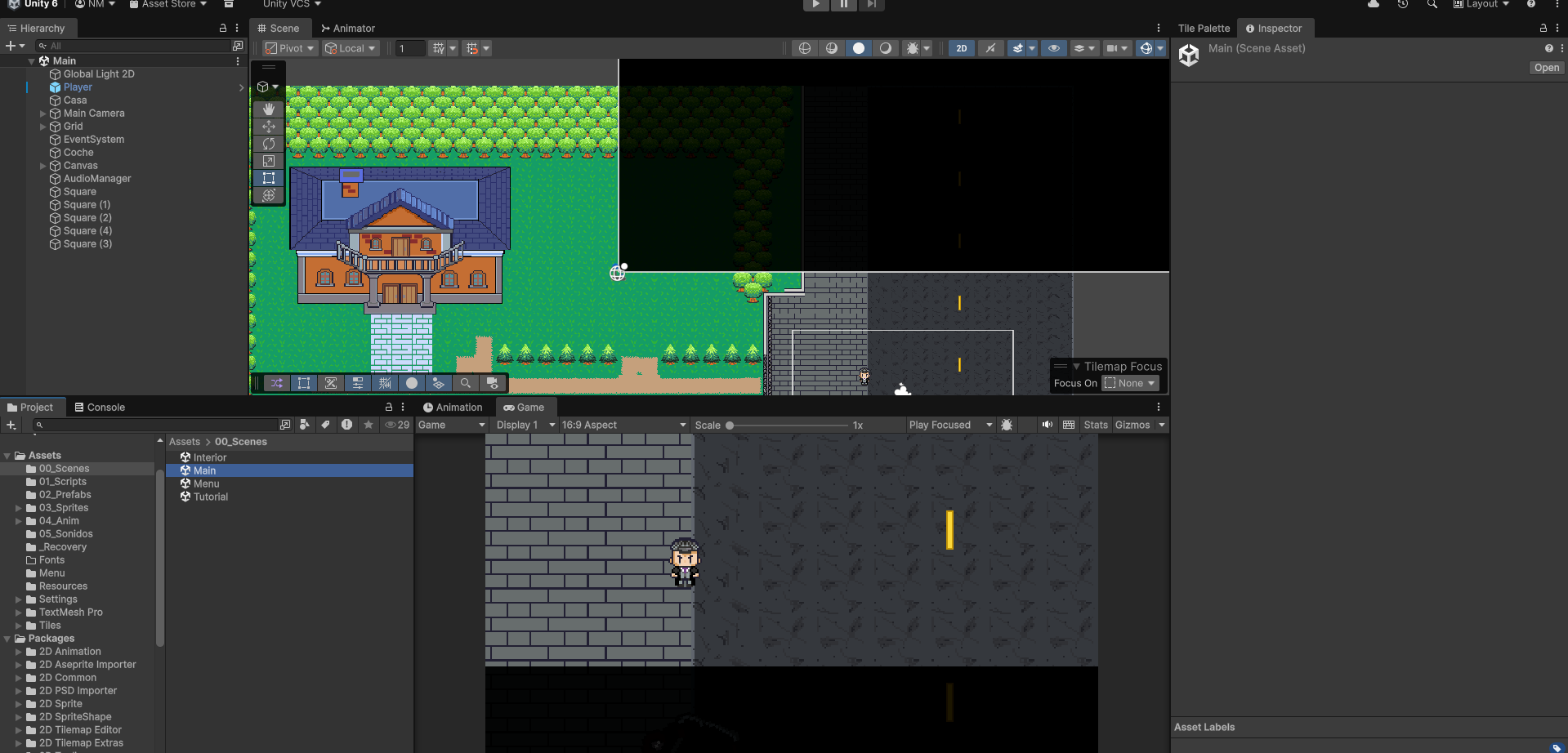
Task: Open the Inspector help question icon
Action: (x=1548, y=48)
